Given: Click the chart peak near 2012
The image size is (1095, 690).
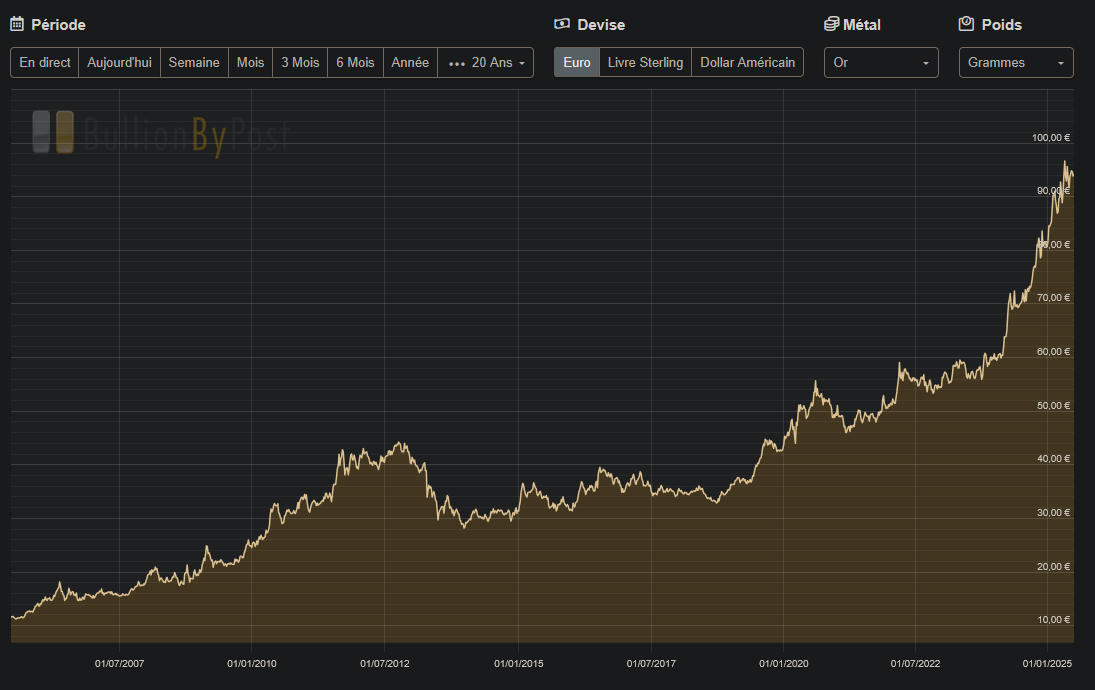Looking at the screenshot, I should pos(402,443).
